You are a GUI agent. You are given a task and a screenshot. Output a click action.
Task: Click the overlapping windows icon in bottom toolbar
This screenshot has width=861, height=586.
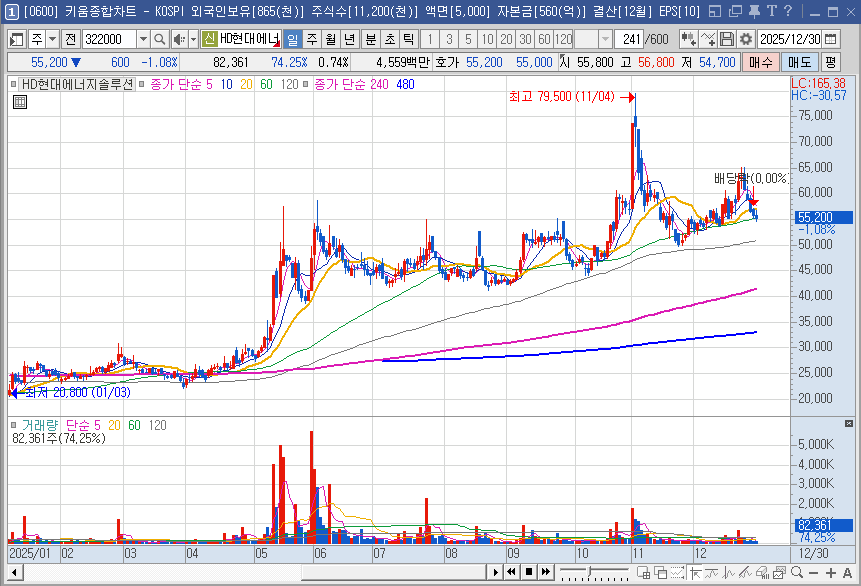point(661,573)
